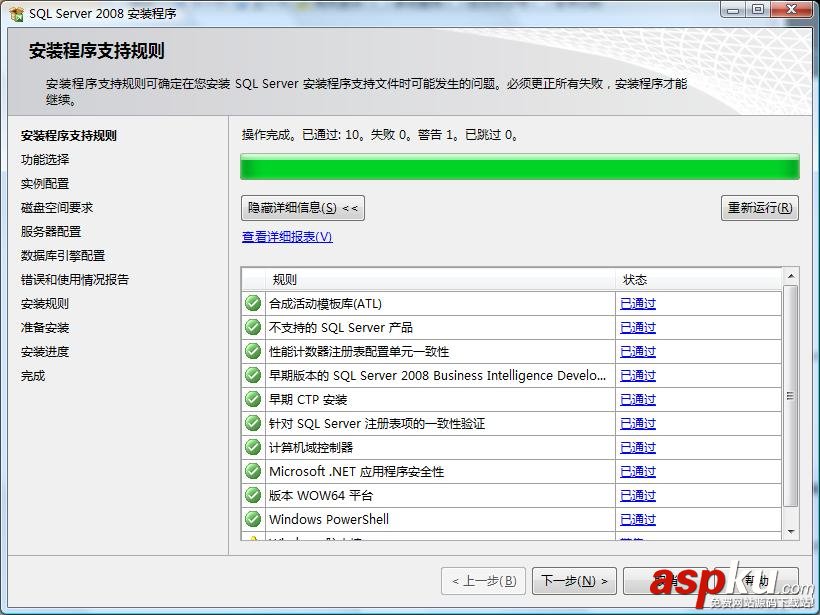This screenshot has width=820, height=615.
Task: Open 查看详细报表(V) link
Action: point(287,236)
